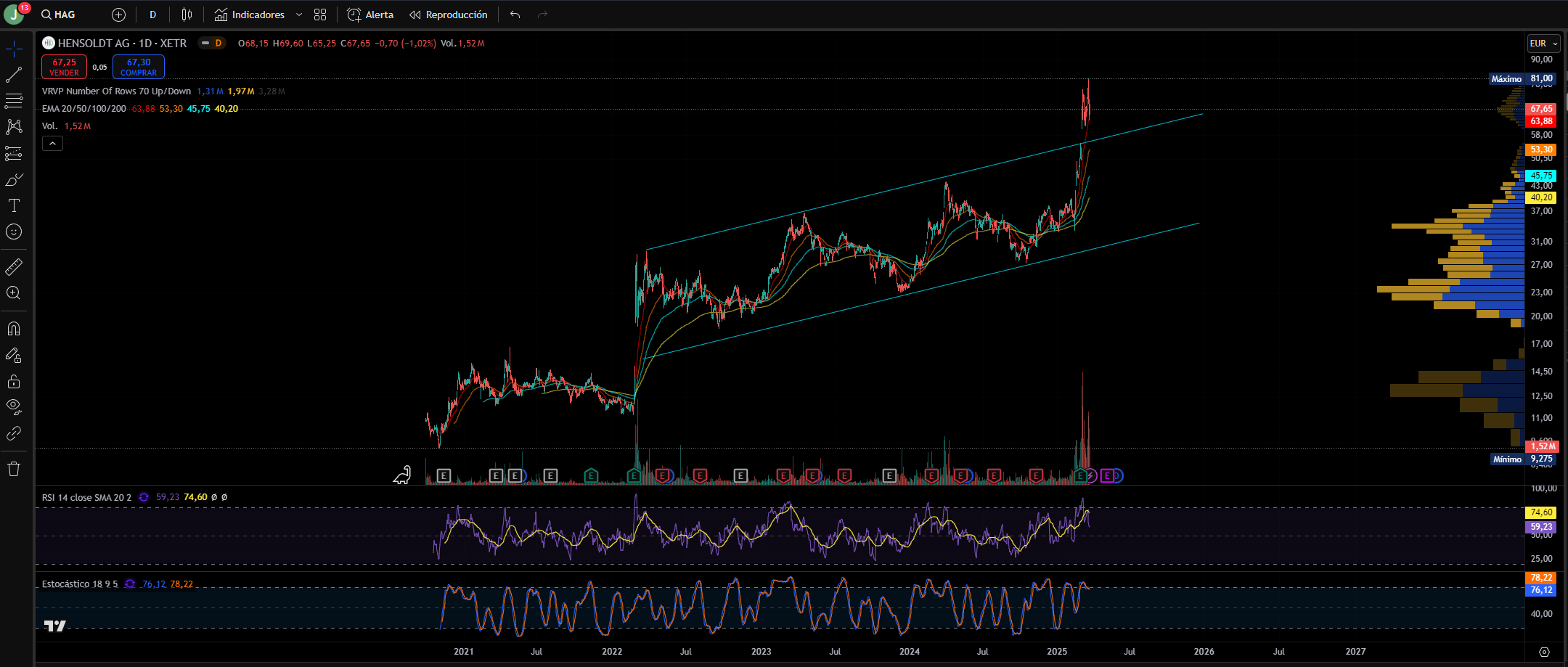Select the trend line drawing tool

click(14, 75)
